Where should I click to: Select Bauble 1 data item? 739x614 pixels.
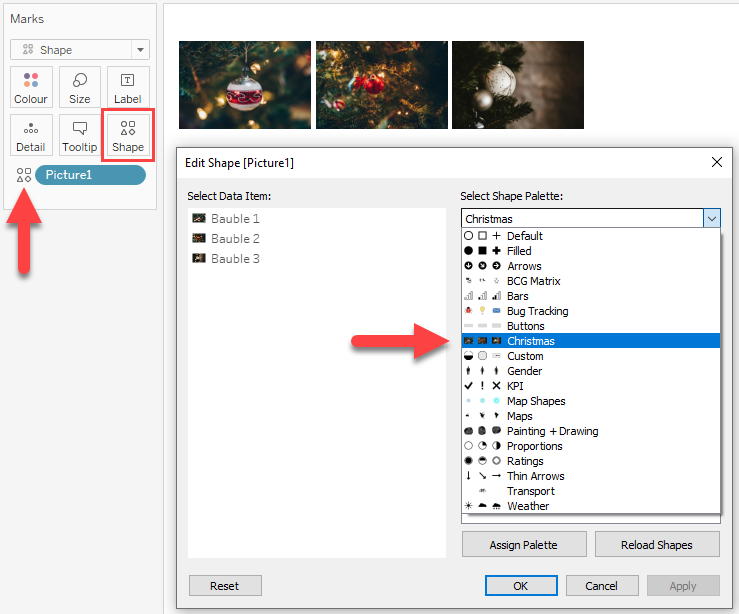click(x=235, y=219)
